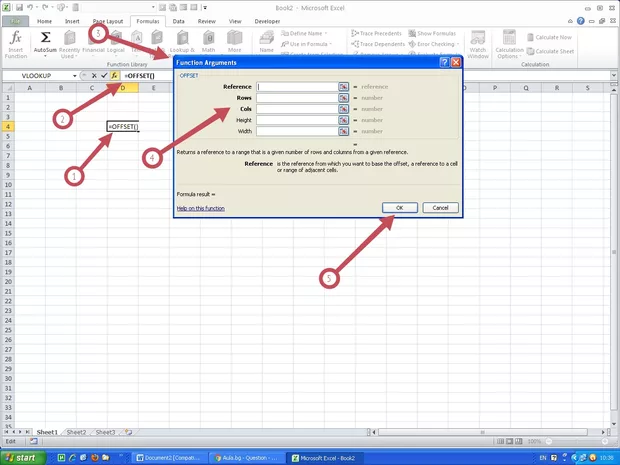Open Customize Quick Access Toolbar arrow

[x=205, y=8]
